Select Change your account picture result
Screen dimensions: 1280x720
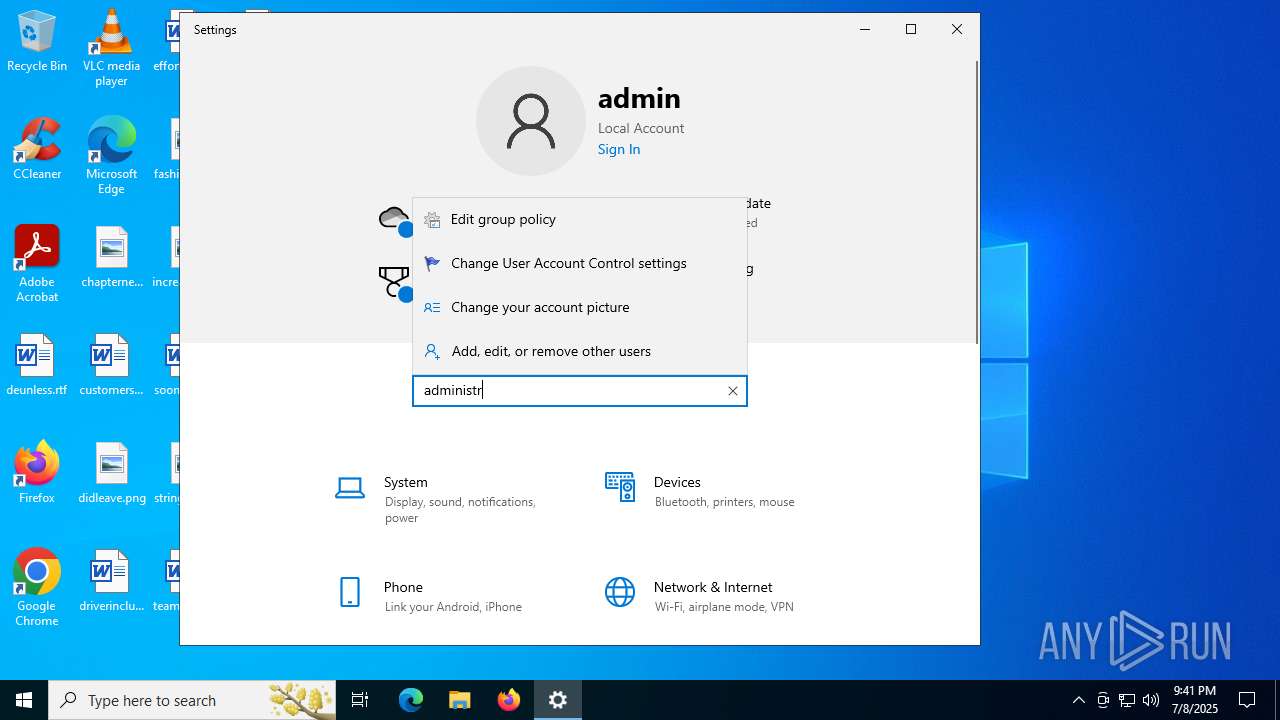tap(540, 307)
